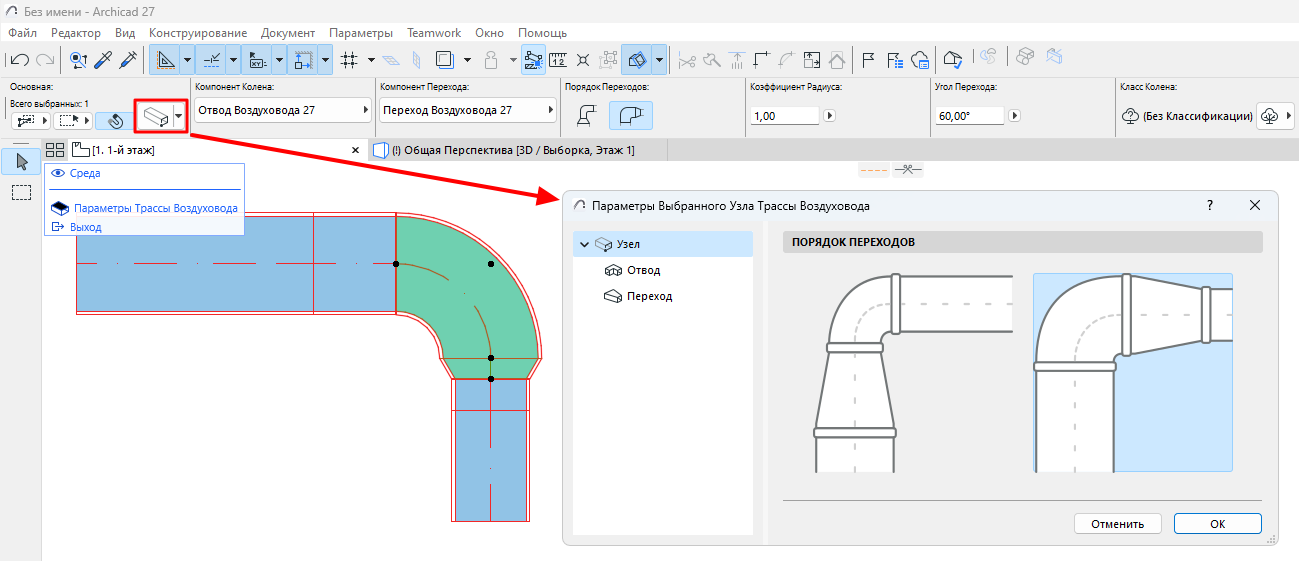
Task: Click the measure ruler icon in toolbar
Action: coord(559,60)
